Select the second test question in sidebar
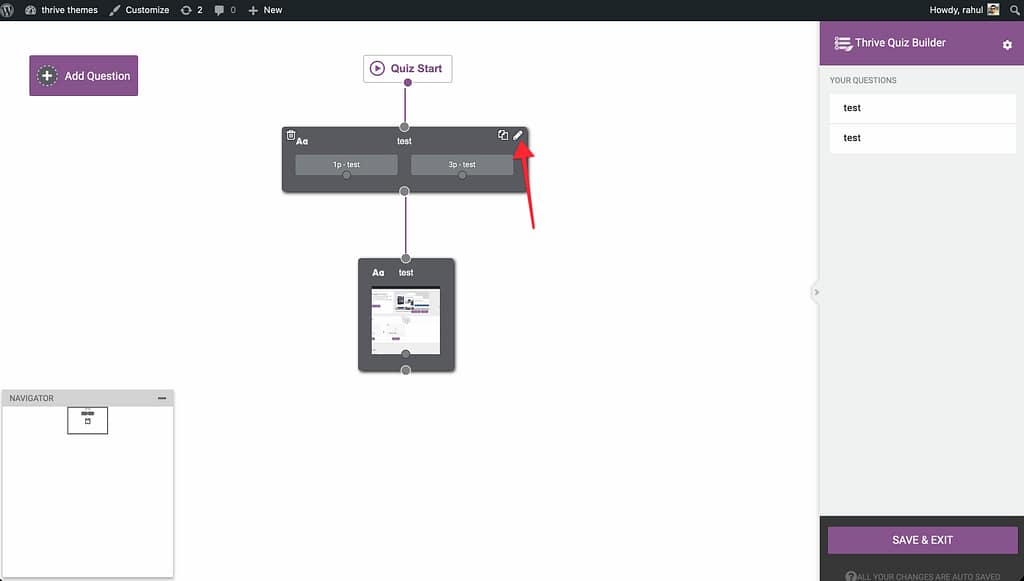Viewport: 1024px width, 581px height. click(922, 138)
